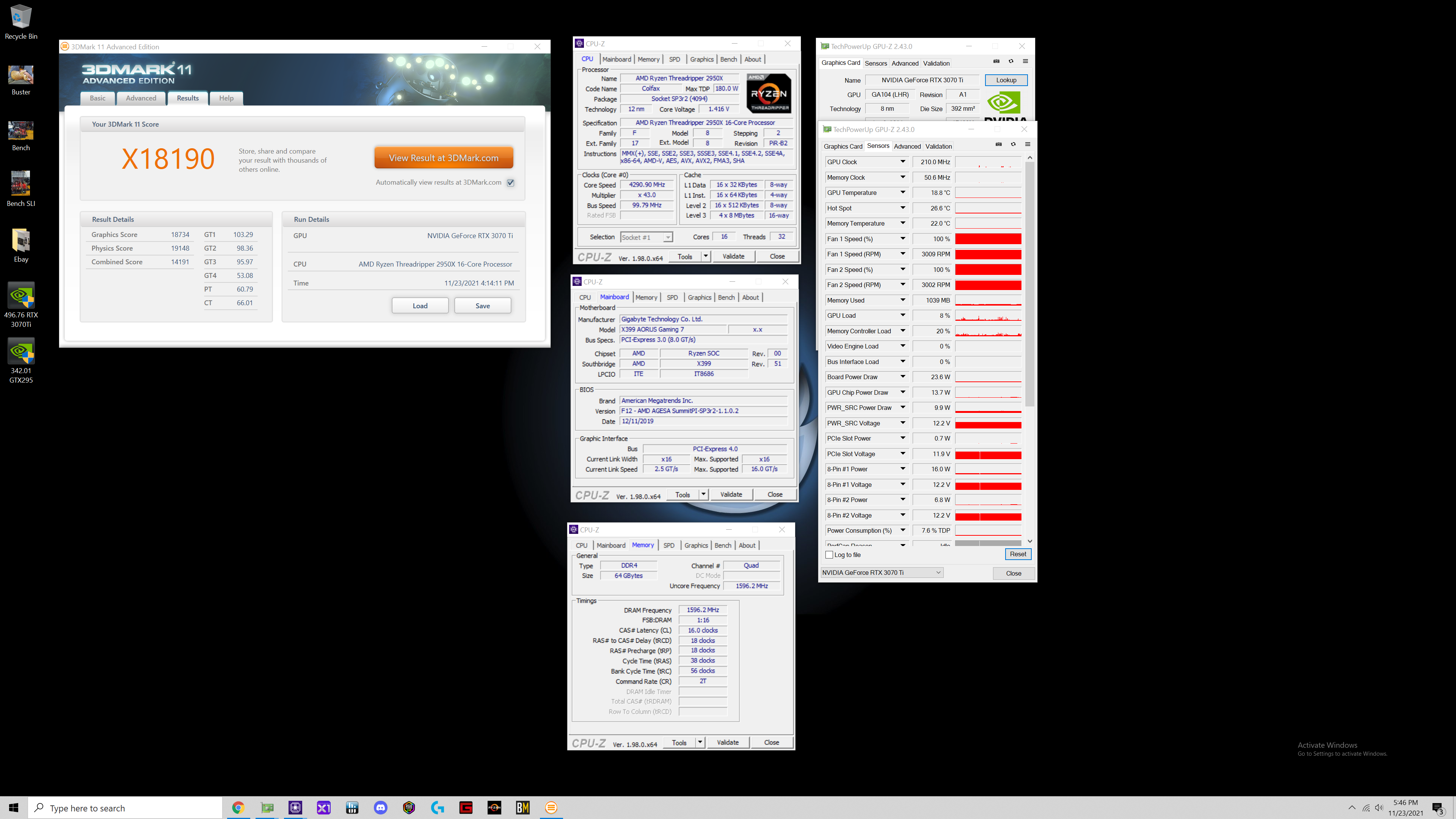Screen dimensions: 1456x819
Task: Click camera icon in back GPU-Z Graphics Card window
Action: [996, 61]
